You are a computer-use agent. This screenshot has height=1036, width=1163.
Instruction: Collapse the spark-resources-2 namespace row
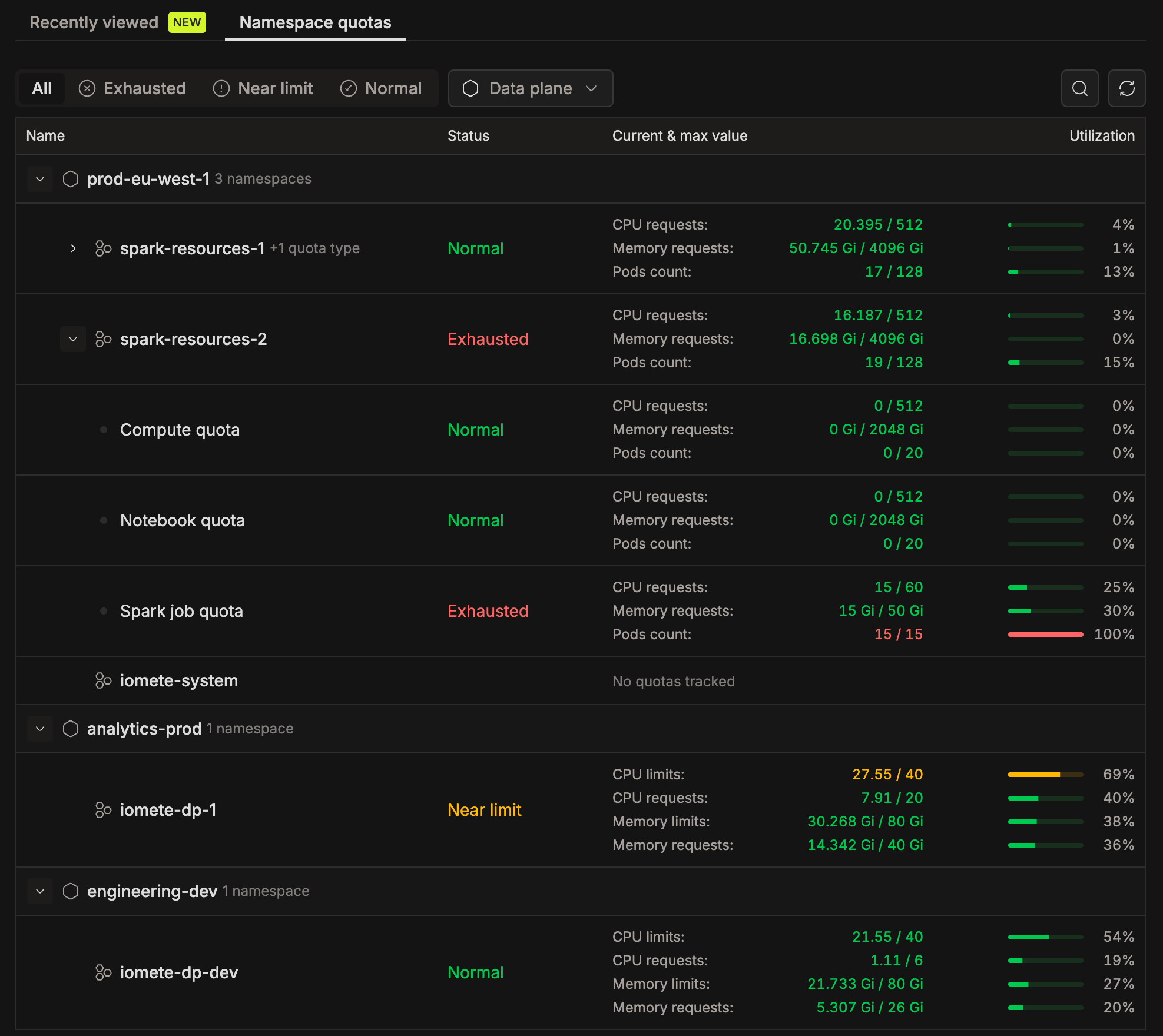pos(73,339)
